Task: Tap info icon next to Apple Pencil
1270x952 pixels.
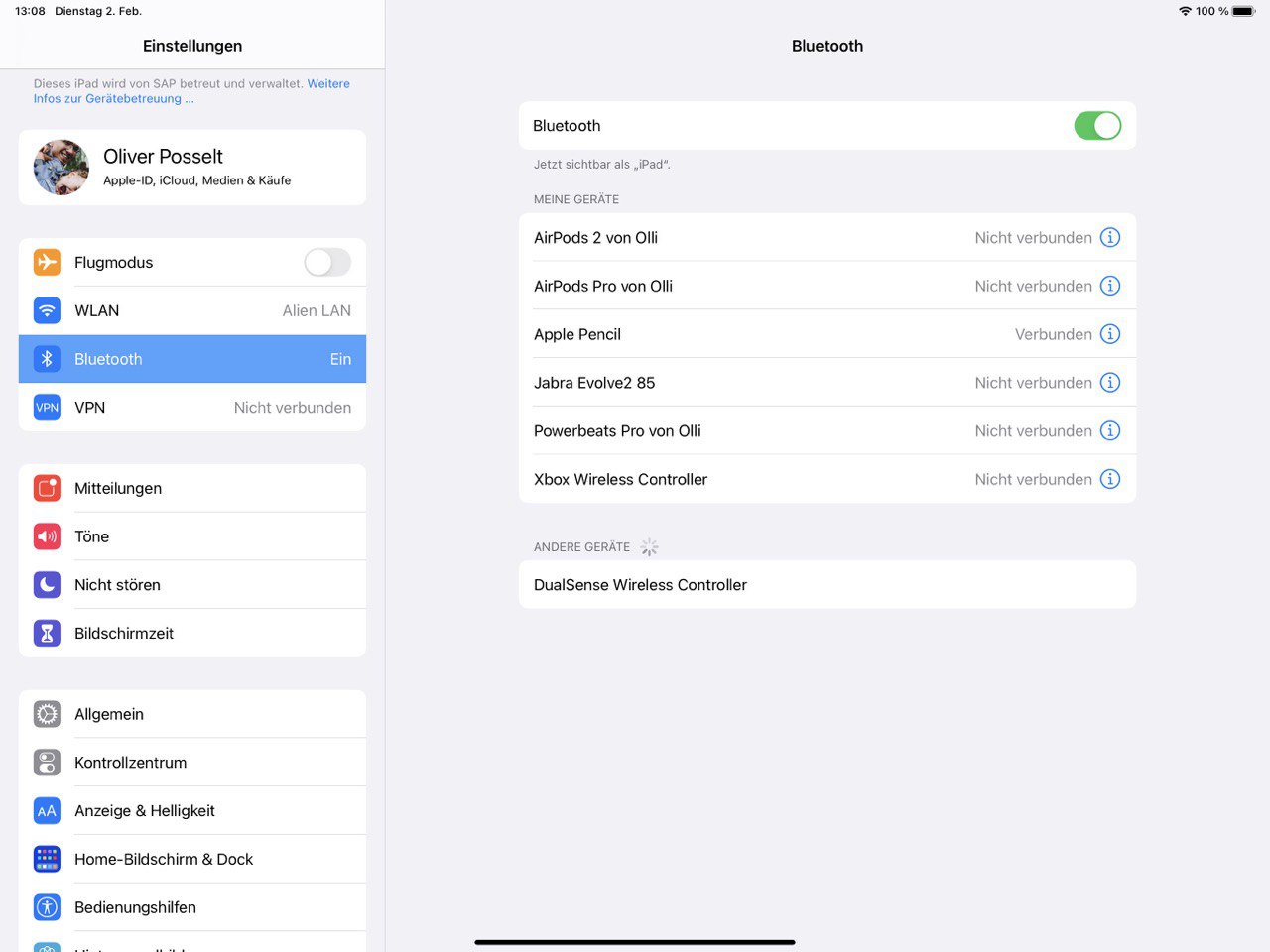Action: click(x=1110, y=334)
